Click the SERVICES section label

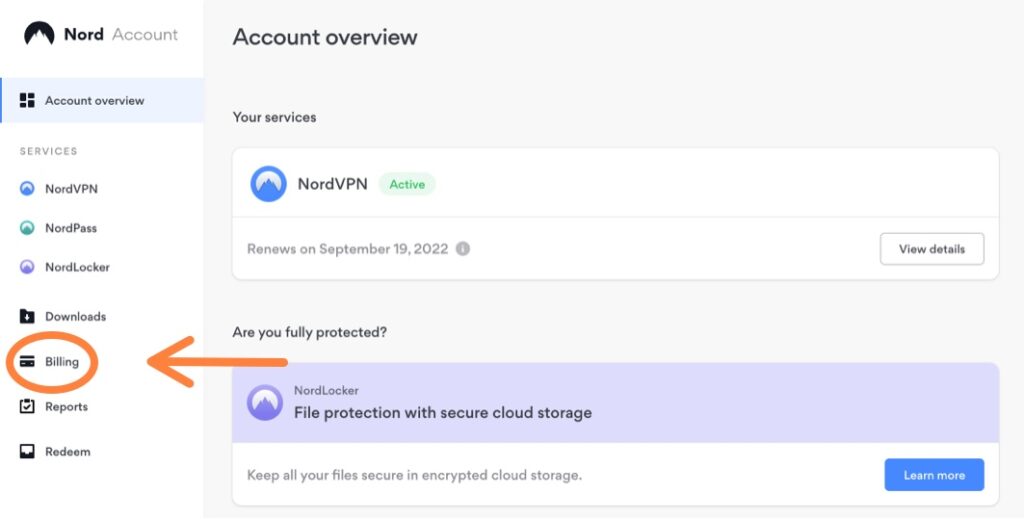[x=48, y=151]
